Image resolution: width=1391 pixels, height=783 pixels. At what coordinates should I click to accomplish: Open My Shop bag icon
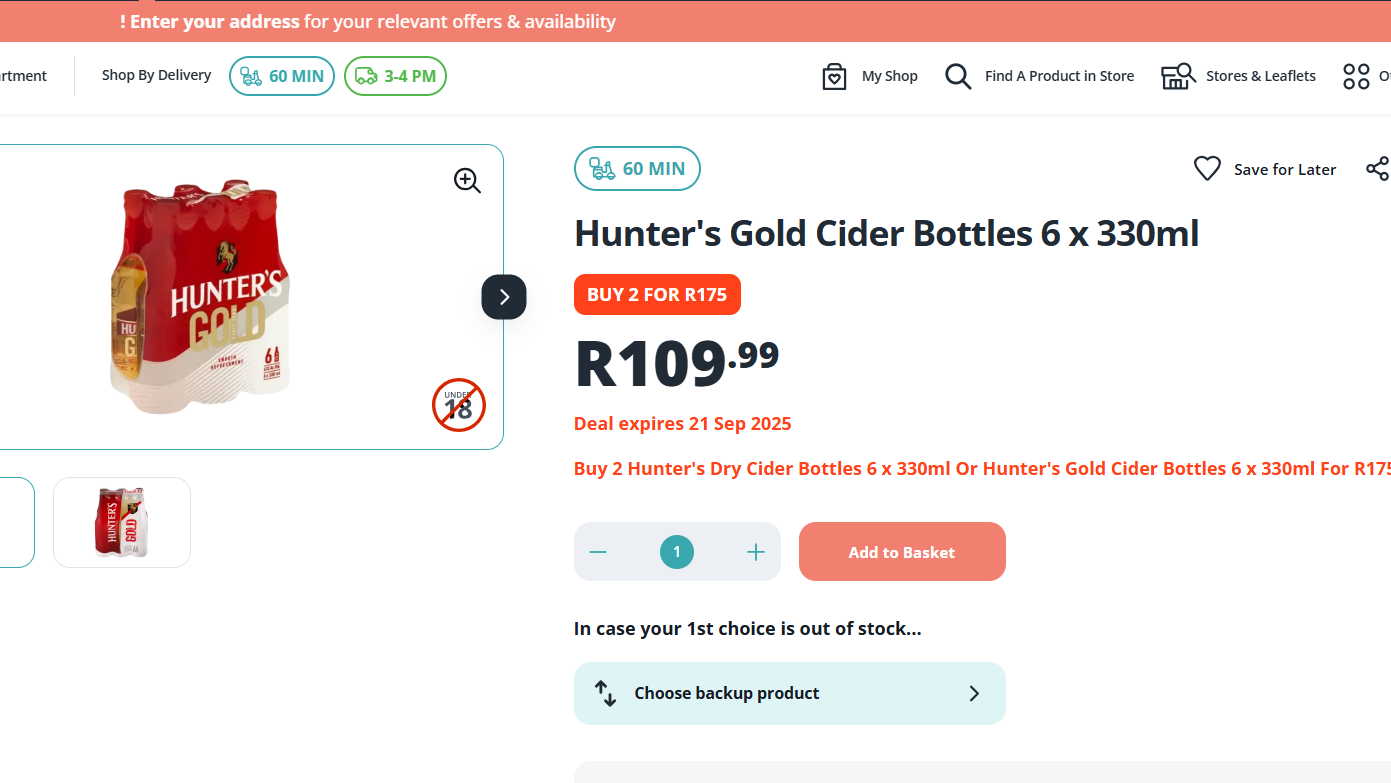tap(834, 76)
